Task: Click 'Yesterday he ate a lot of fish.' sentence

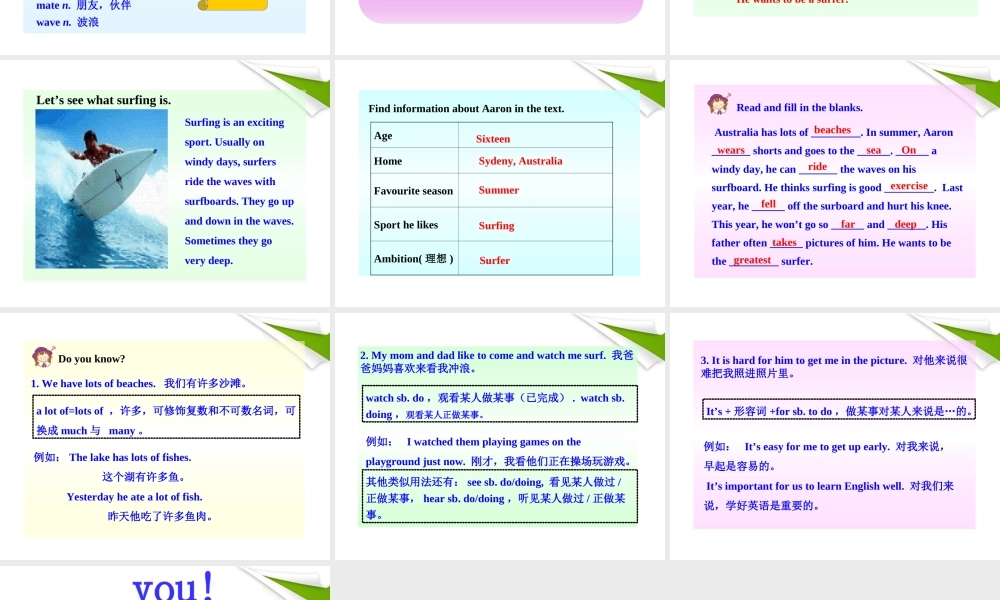Action: [x=135, y=497]
